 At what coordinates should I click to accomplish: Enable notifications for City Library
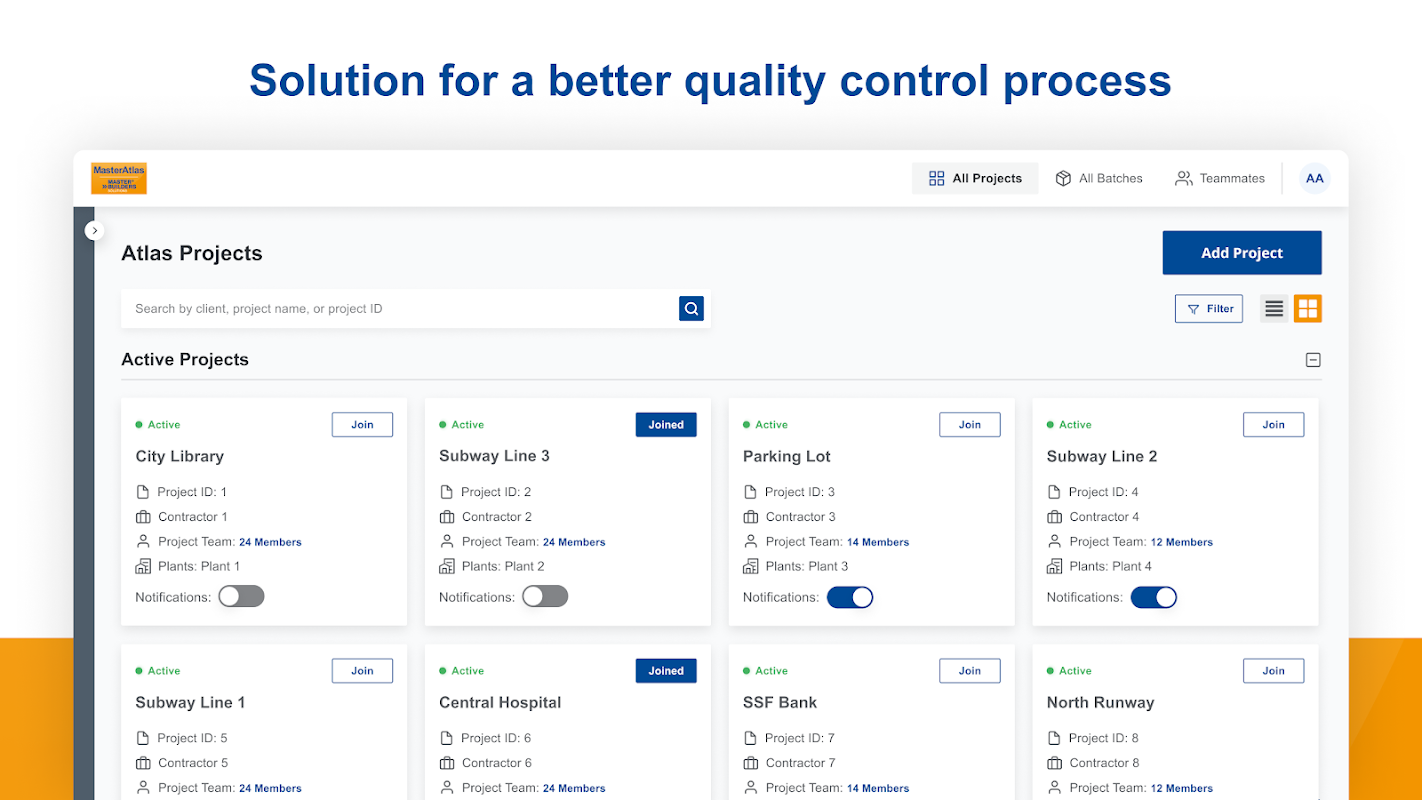coord(241,597)
